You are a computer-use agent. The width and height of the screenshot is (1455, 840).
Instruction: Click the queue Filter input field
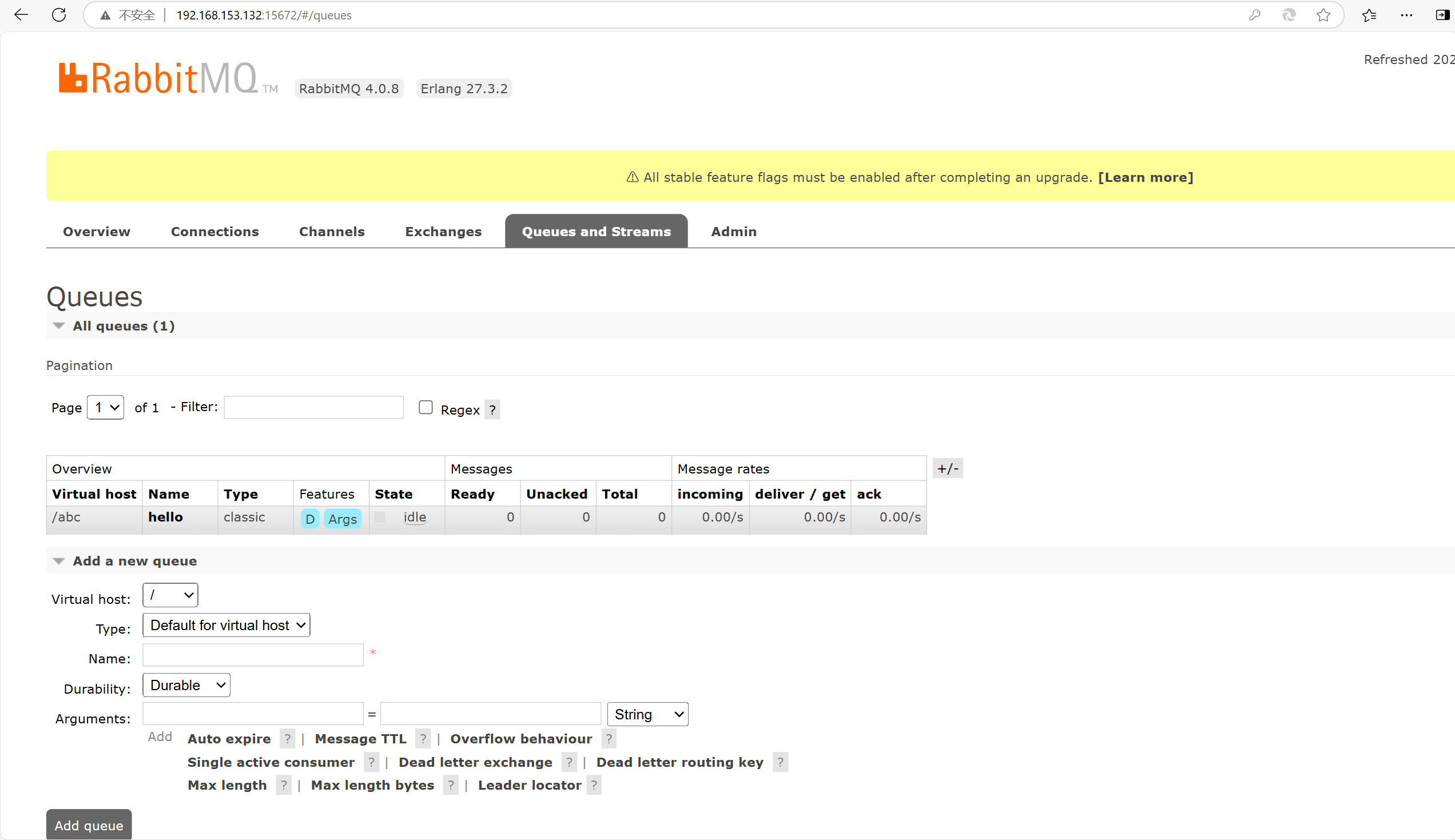313,407
